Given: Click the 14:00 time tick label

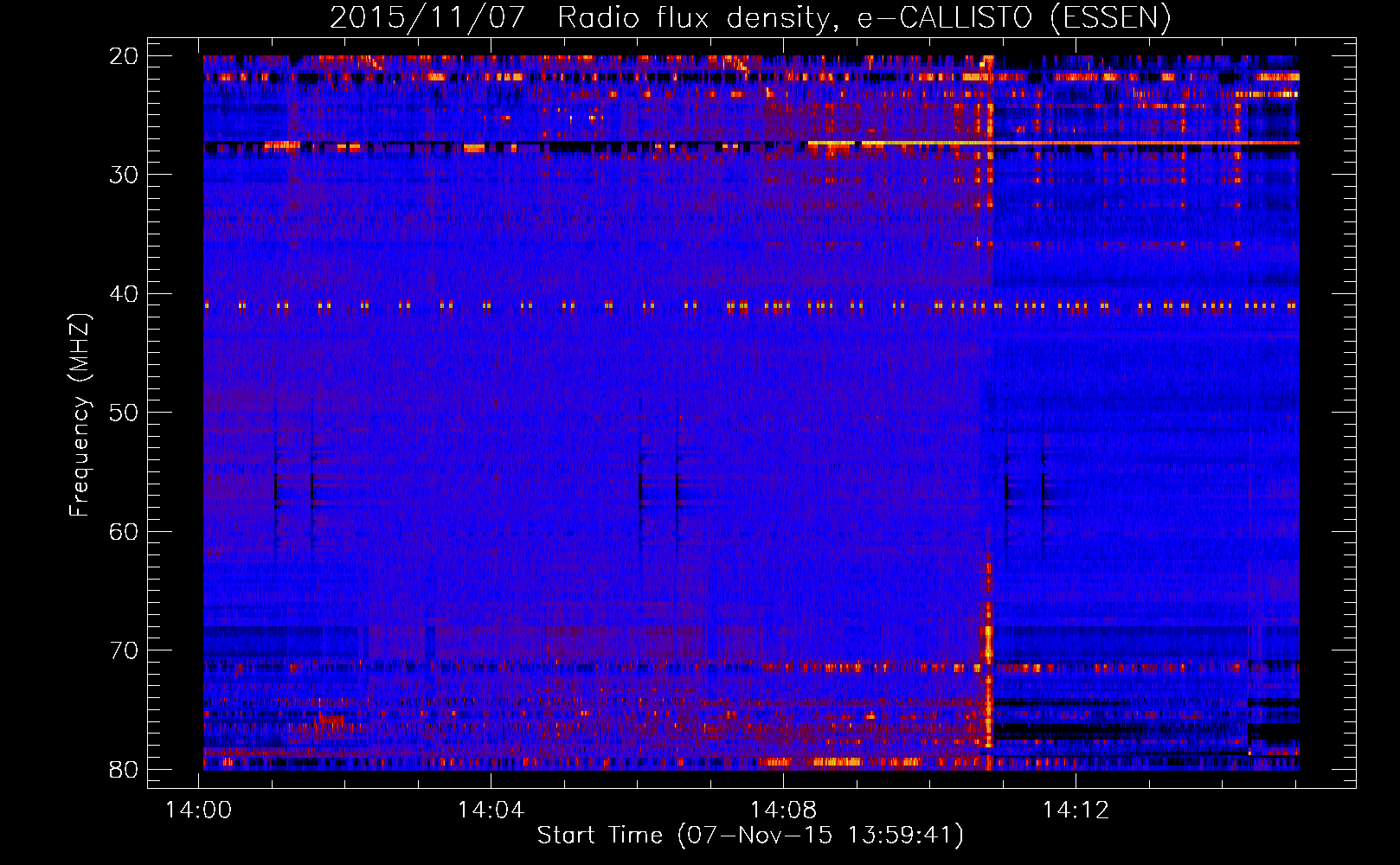Looking at the screenshot, I should (199, 811).
